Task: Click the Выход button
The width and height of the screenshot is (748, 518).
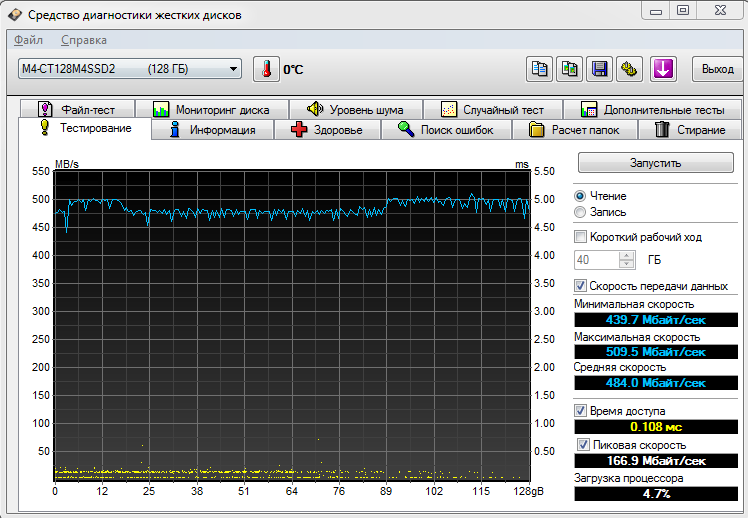Action: click(717, 69)
